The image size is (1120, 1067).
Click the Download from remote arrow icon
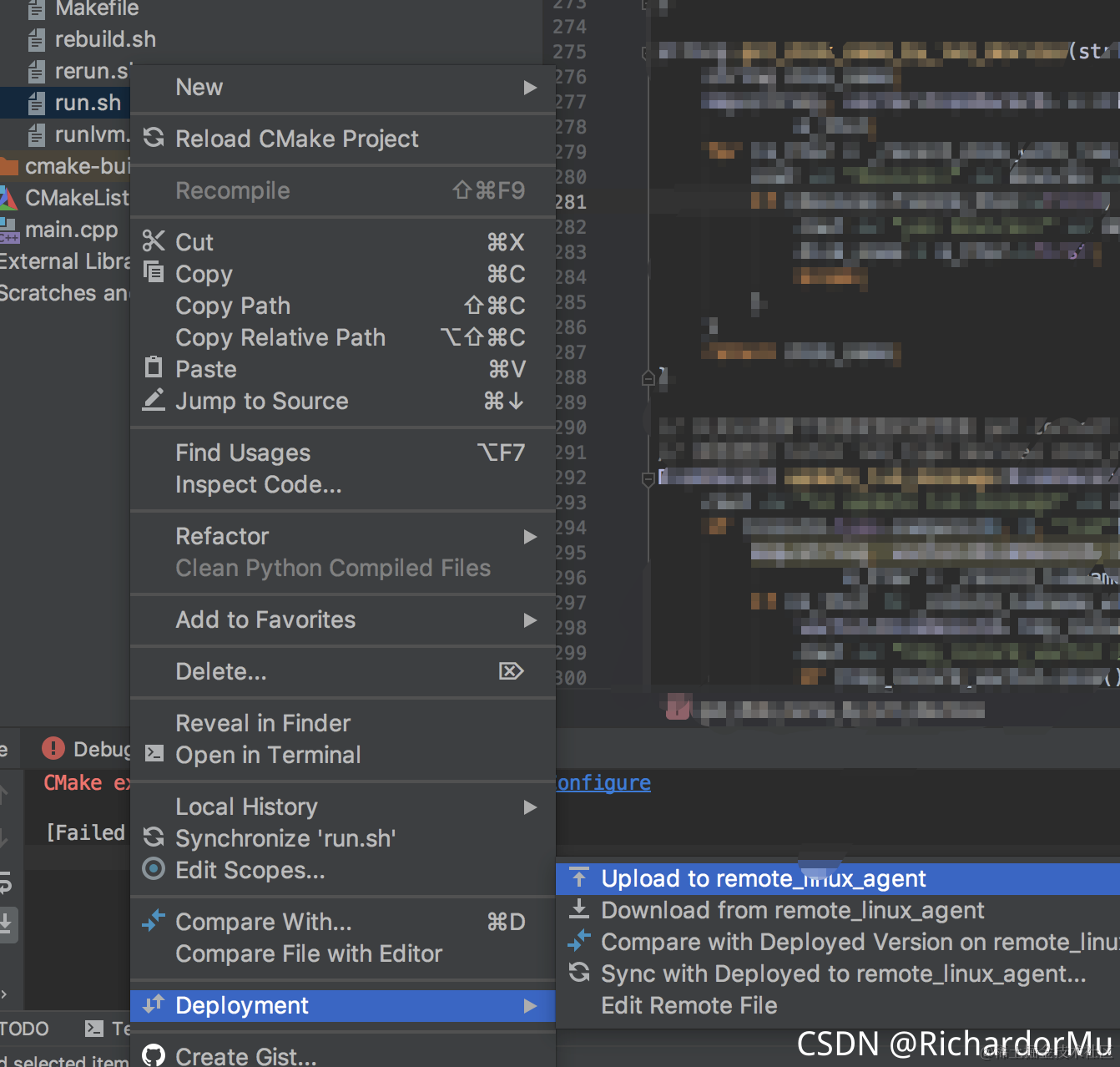point(579,909)
